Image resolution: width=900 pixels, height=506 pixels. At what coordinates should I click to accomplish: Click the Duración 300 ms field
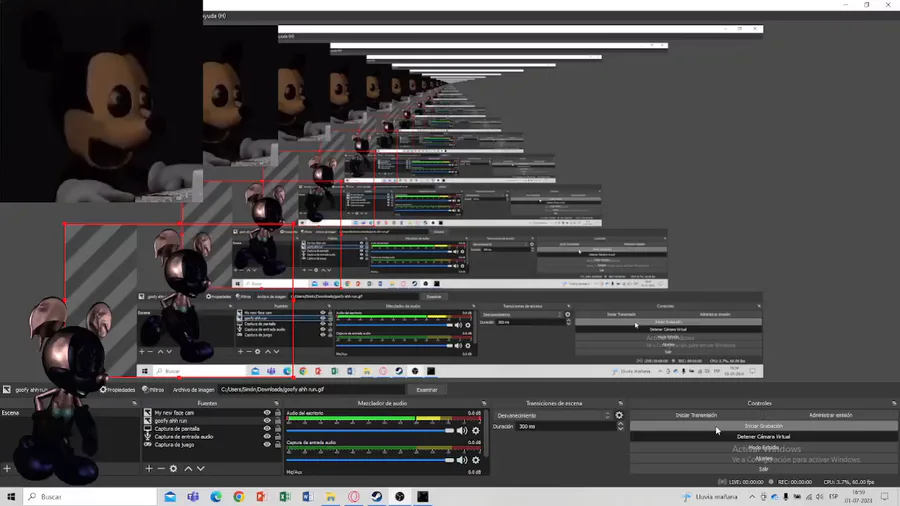(565, 427)
